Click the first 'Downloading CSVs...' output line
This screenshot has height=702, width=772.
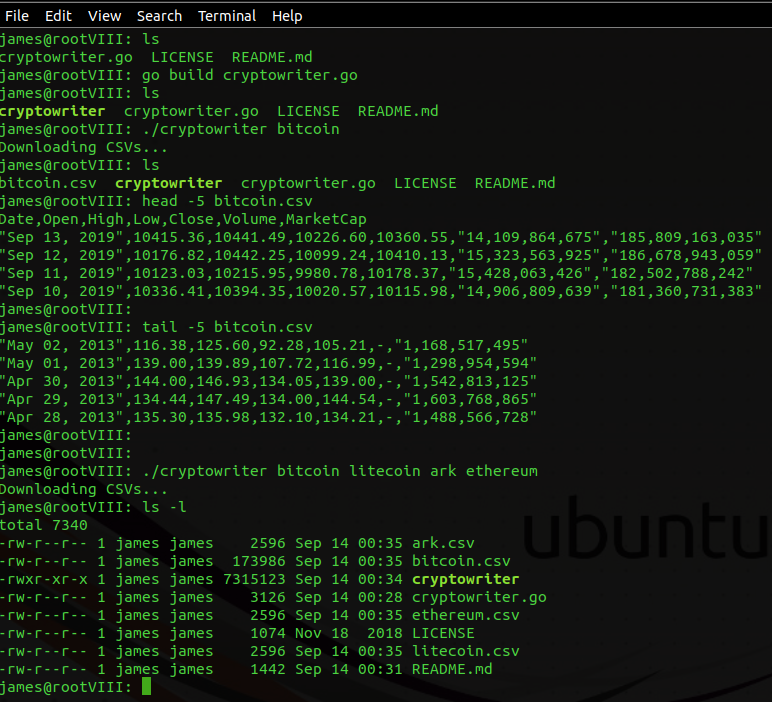[84, 147]
